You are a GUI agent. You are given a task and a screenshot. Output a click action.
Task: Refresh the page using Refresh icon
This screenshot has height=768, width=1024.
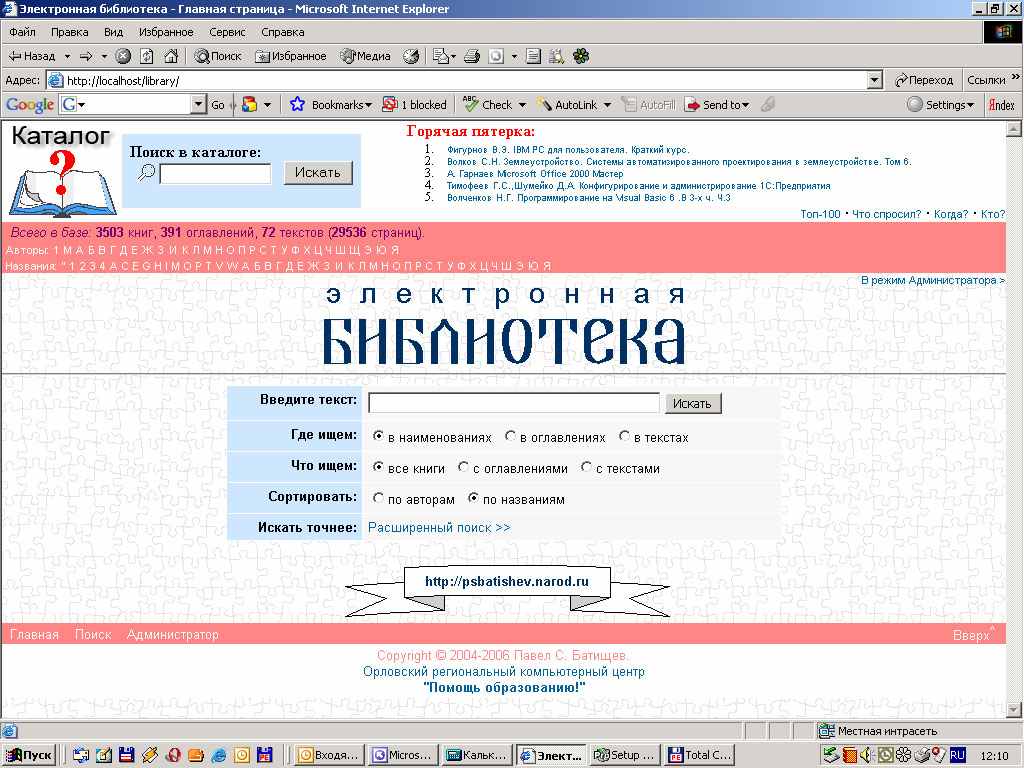coord(147,56)
